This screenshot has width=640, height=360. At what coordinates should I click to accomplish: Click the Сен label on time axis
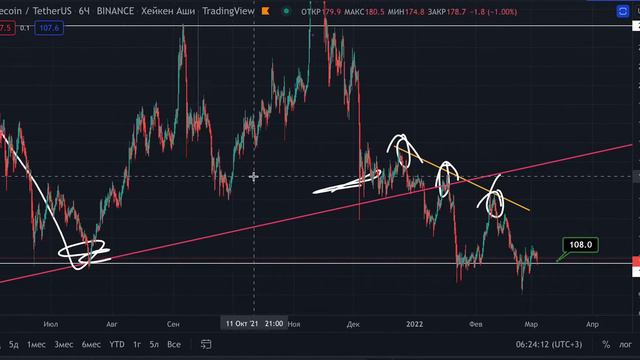click(173, 324)
